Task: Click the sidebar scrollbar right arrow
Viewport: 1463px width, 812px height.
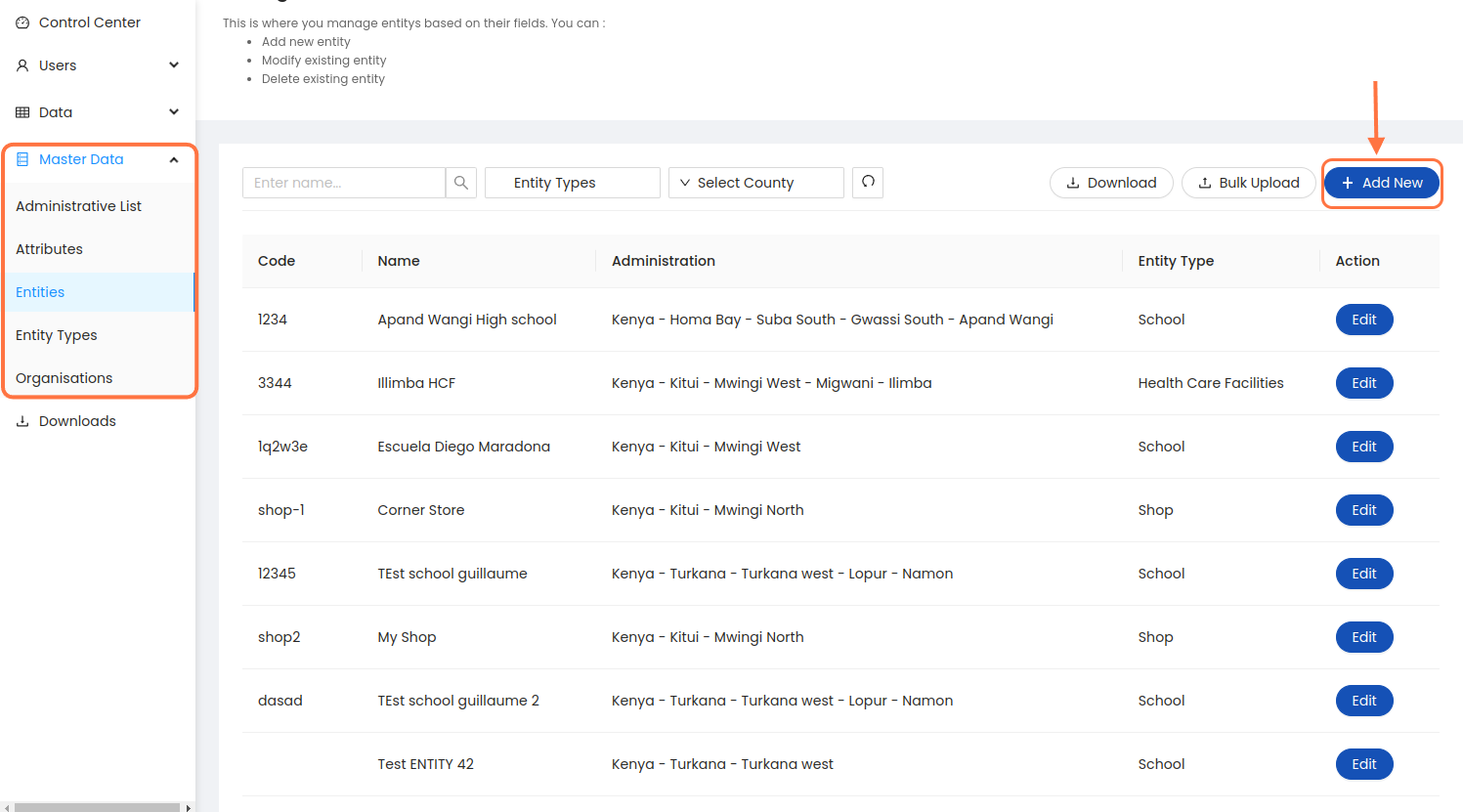Action: tap(188, 807)
